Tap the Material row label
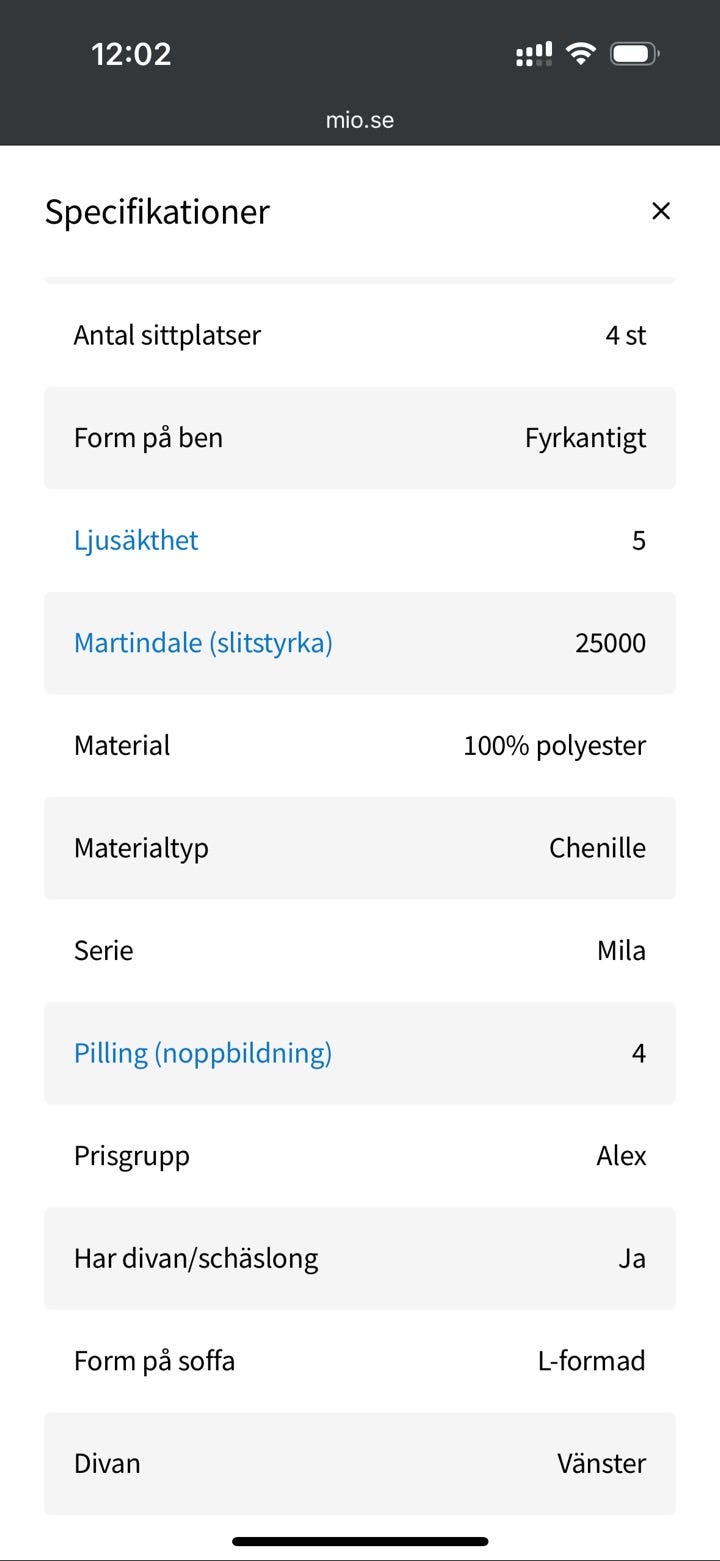Screen dimensions: 720x1561 (122, 745)
